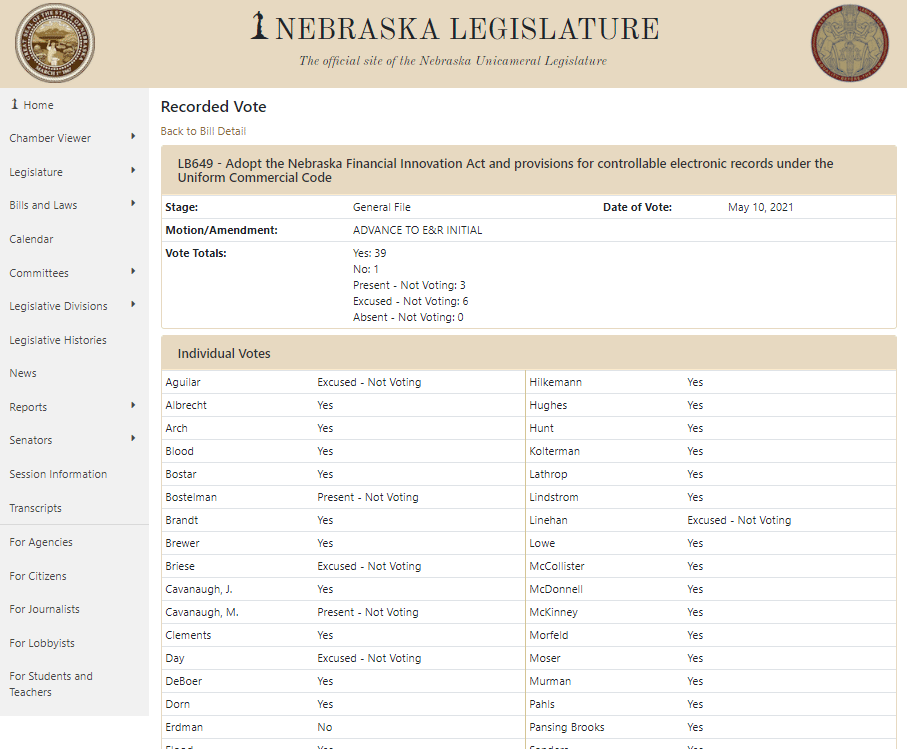Visit For Students and Teachers page
907x749 pixels.
click(51, 684)
